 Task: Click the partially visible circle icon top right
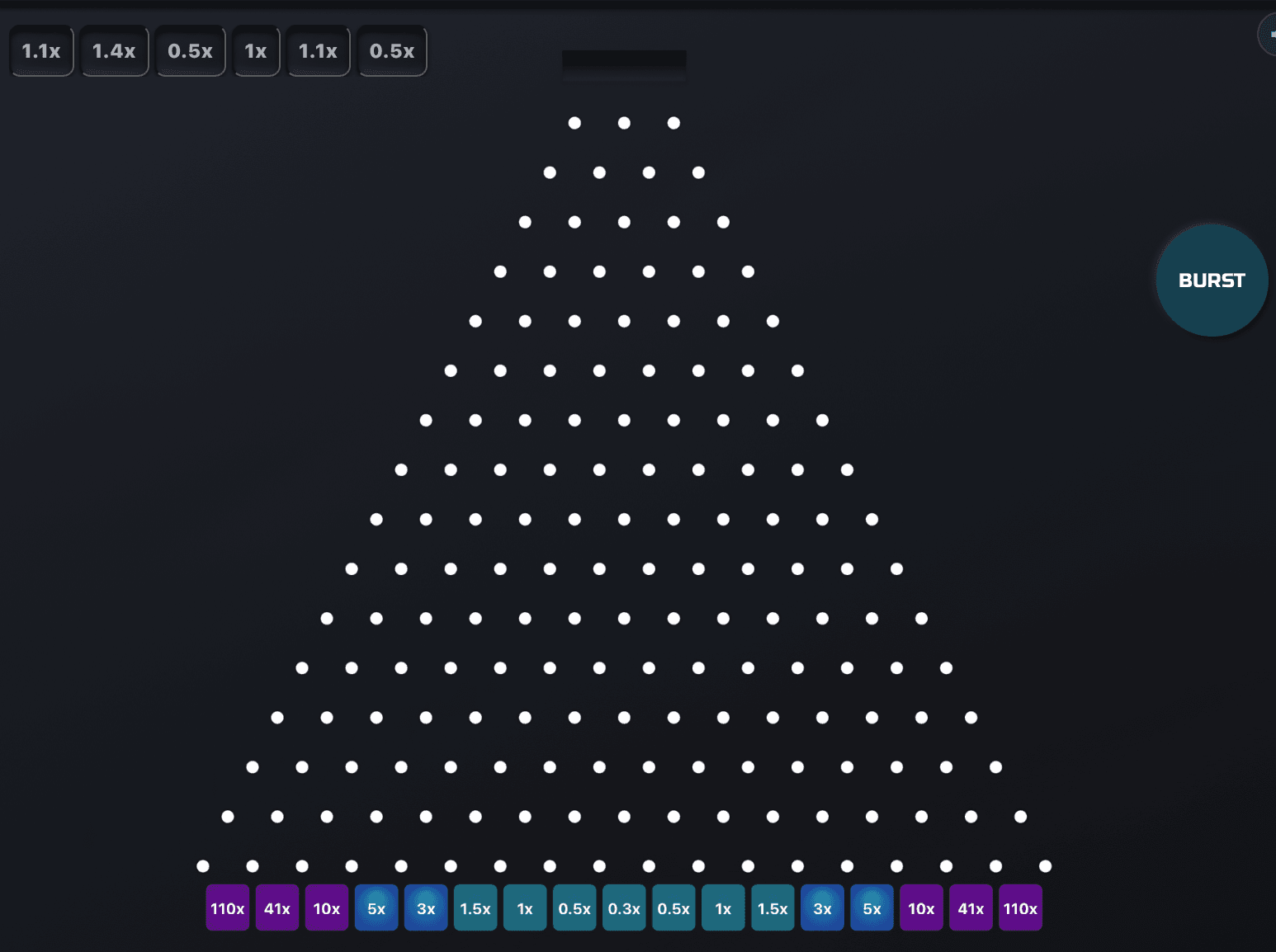pos(1269,35)
